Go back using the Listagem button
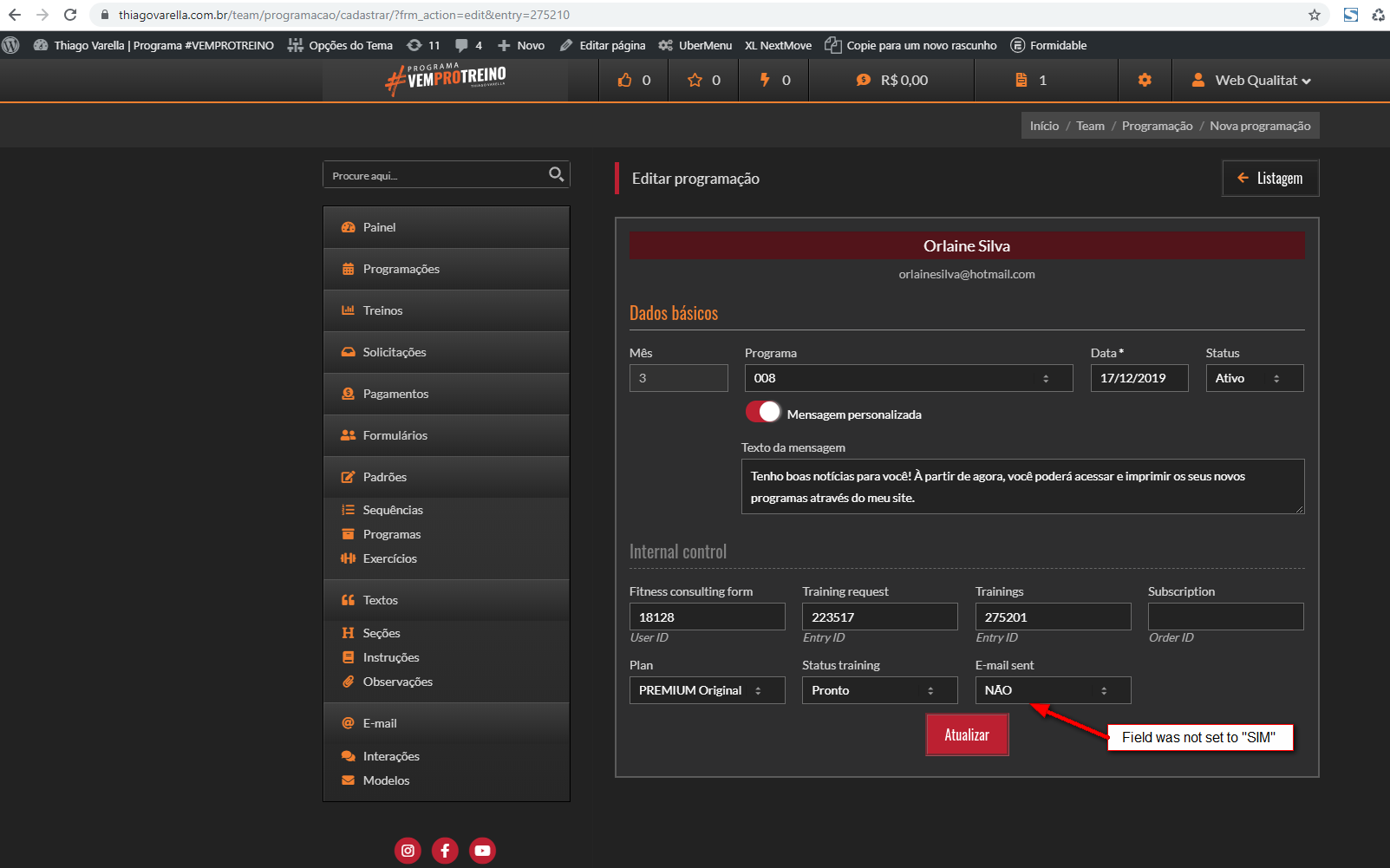The image size is (1390, 868). tap(1270, 179)
